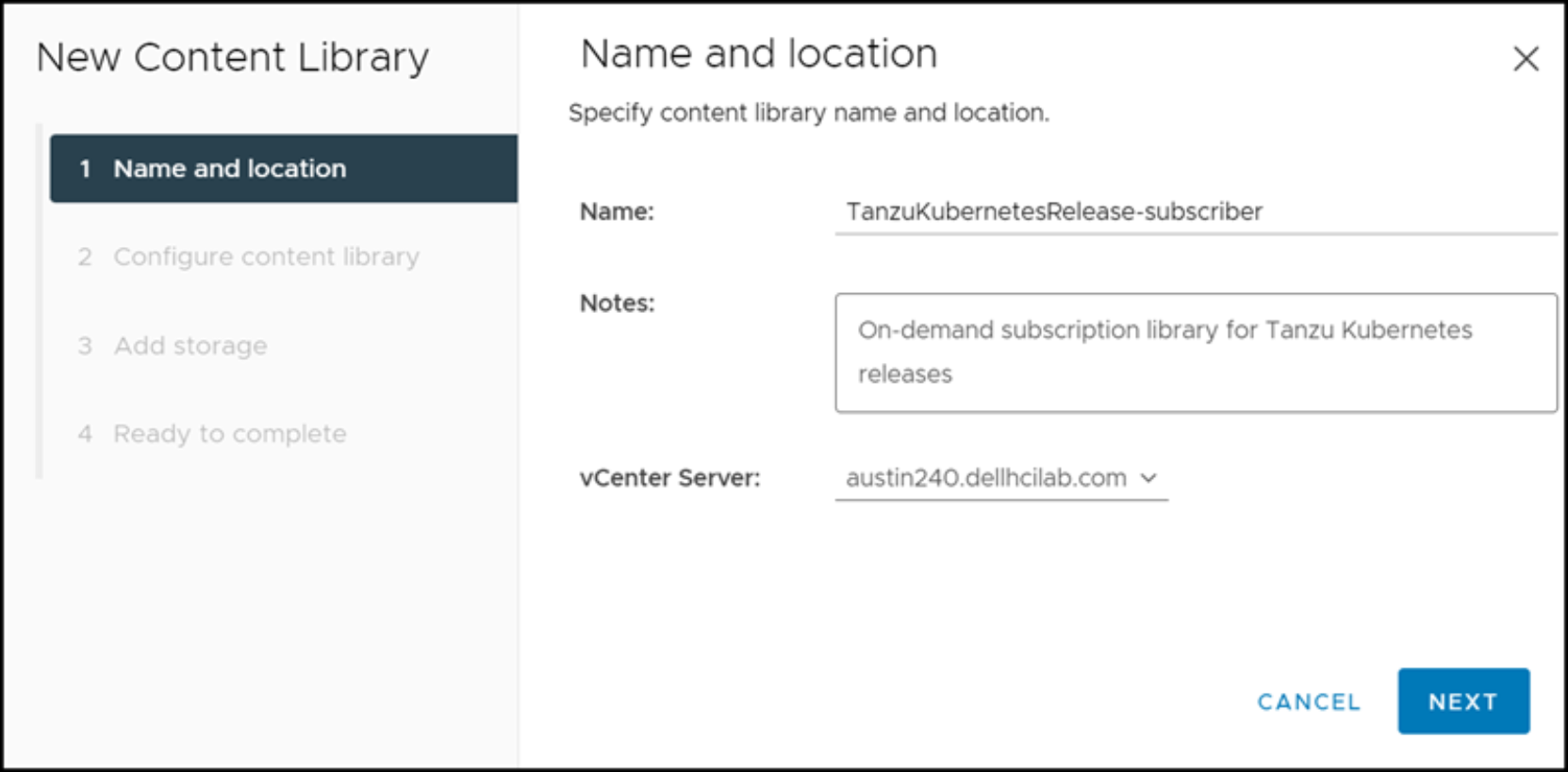Click the New Content Library title
The image size is (1568, 772).
click(x=232, y=57)
